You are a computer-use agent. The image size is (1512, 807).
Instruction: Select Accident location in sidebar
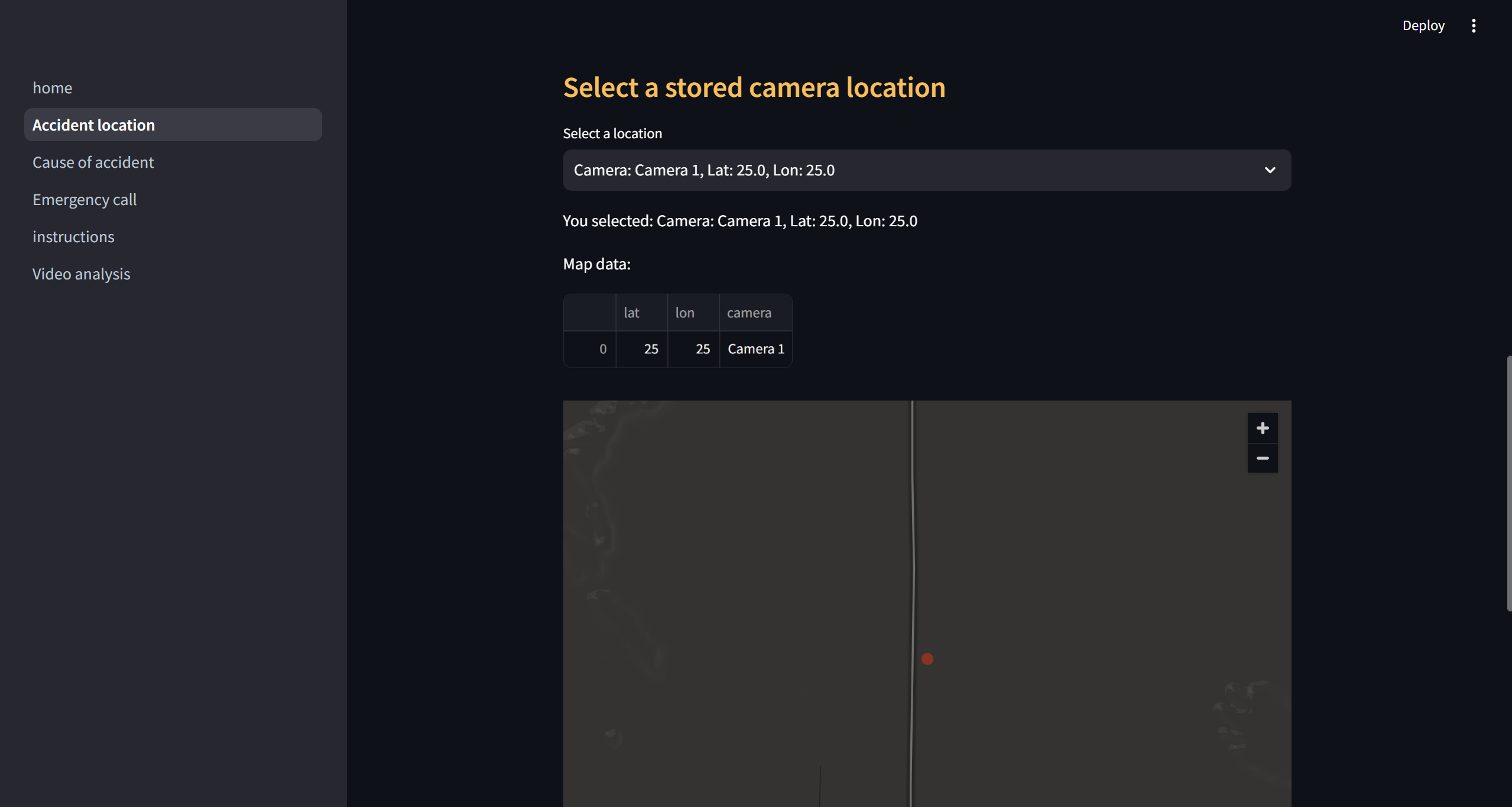(x=93, y=125)
